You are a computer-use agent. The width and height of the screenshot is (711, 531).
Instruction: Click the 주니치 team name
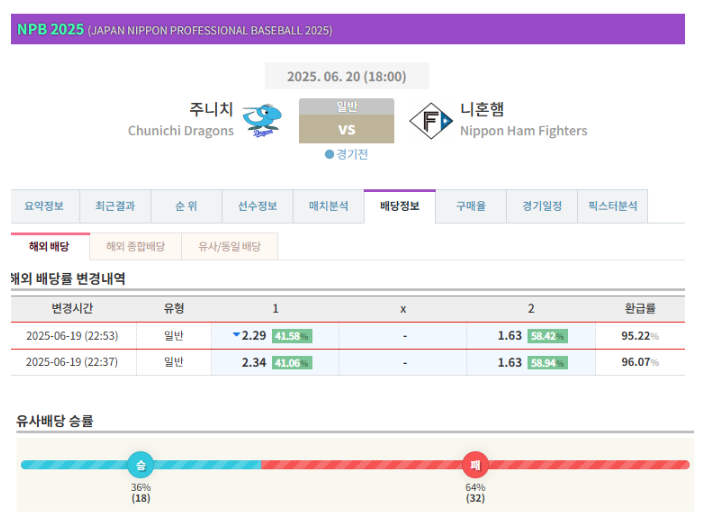(x=211, y=109)
